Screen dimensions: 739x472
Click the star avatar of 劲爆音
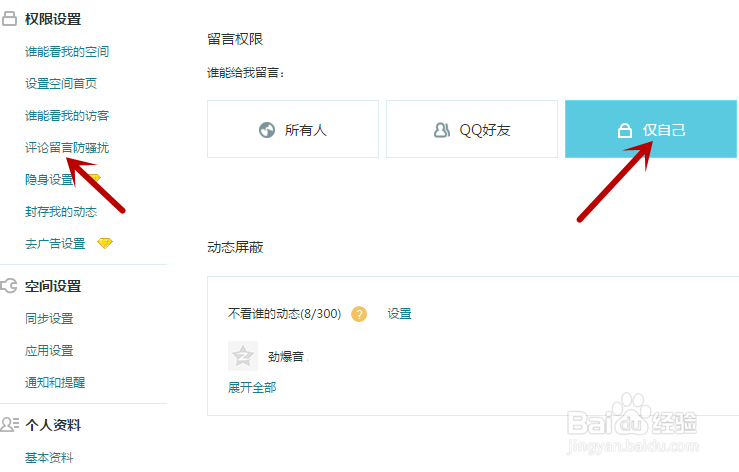coord(243,356)
